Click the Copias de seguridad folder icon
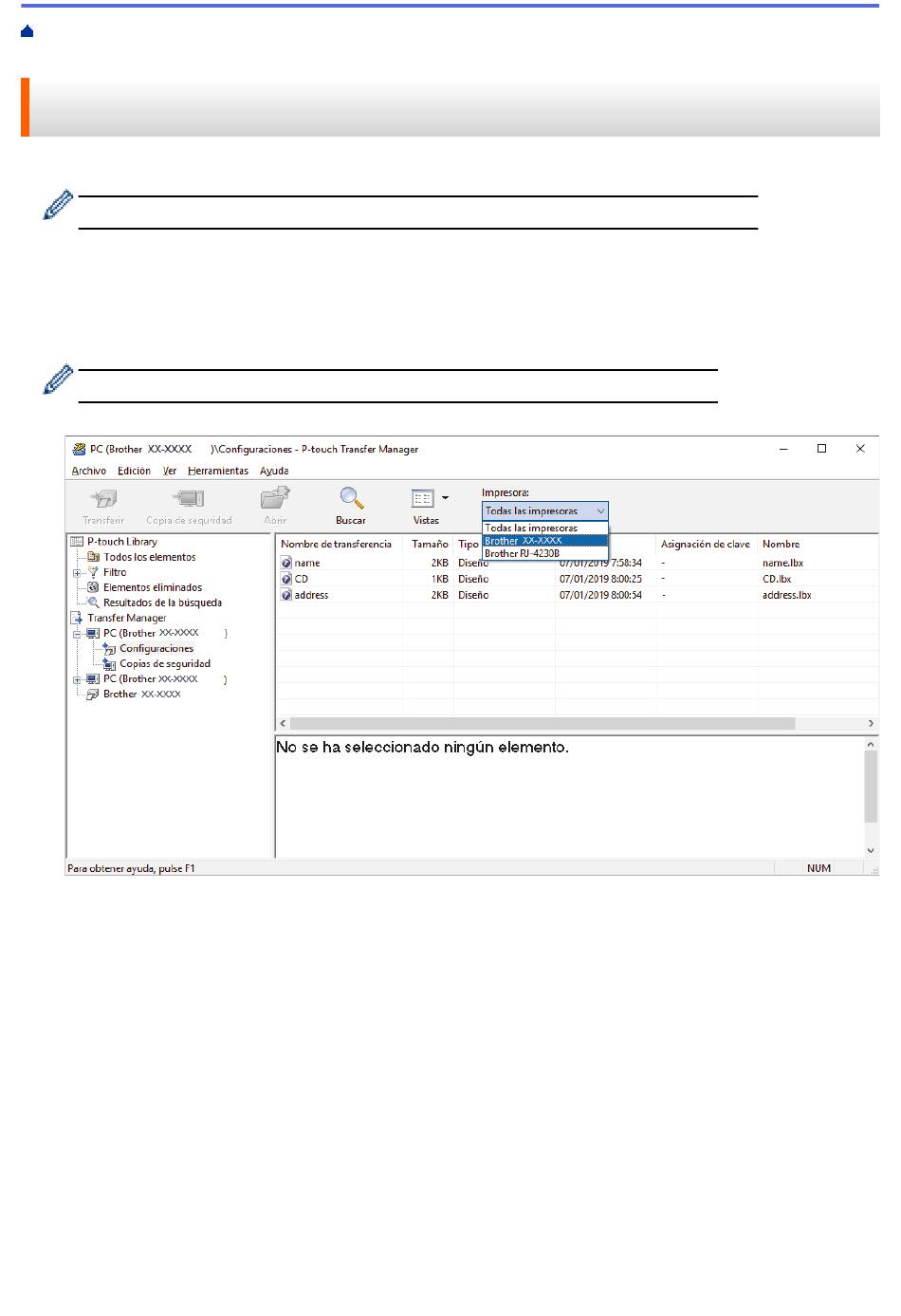Image resolution: width=901 pixels, height=1316 pixels. point(109,663)
